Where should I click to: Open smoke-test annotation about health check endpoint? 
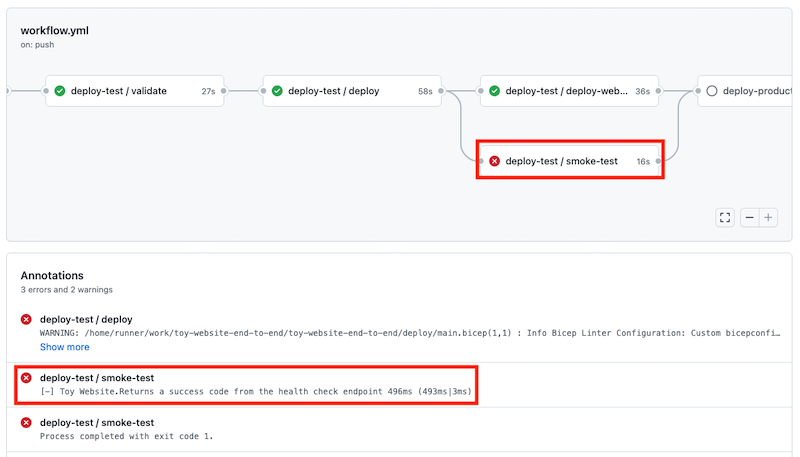[x=97, y=378]
